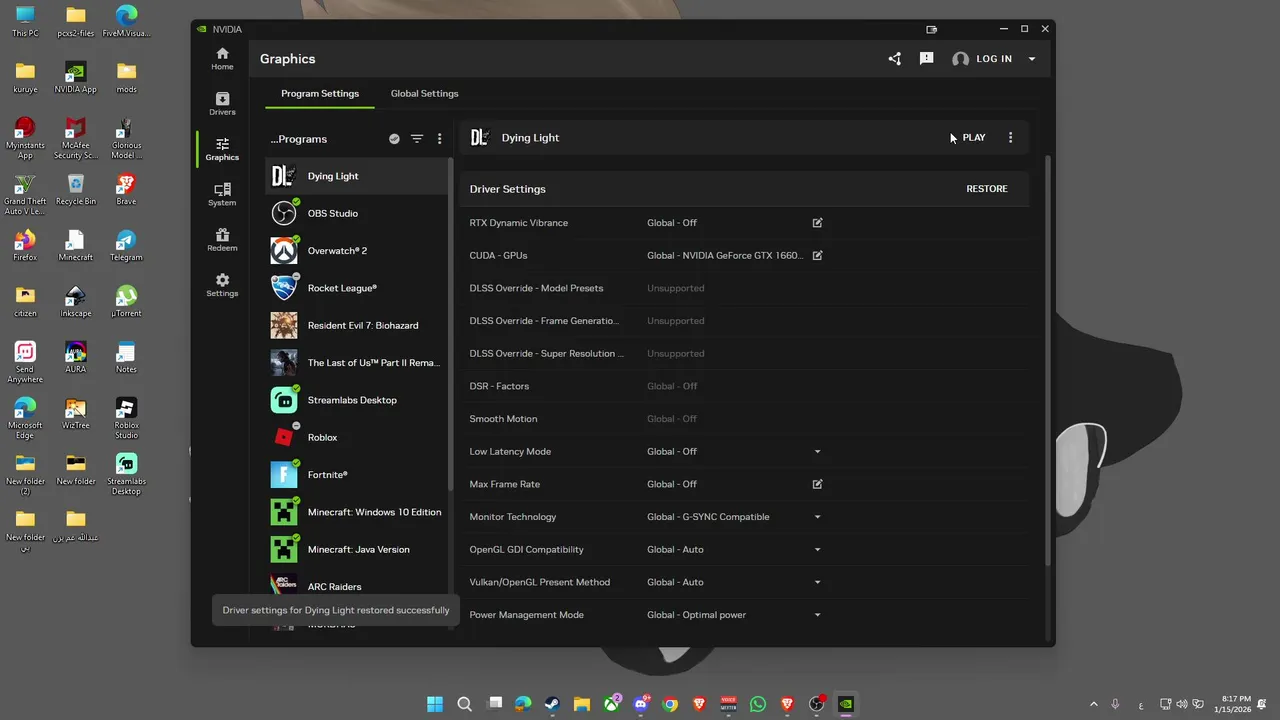
Task: Click the NVIDIA window compact mode icon in title bar
Action: tap(932, 29)
